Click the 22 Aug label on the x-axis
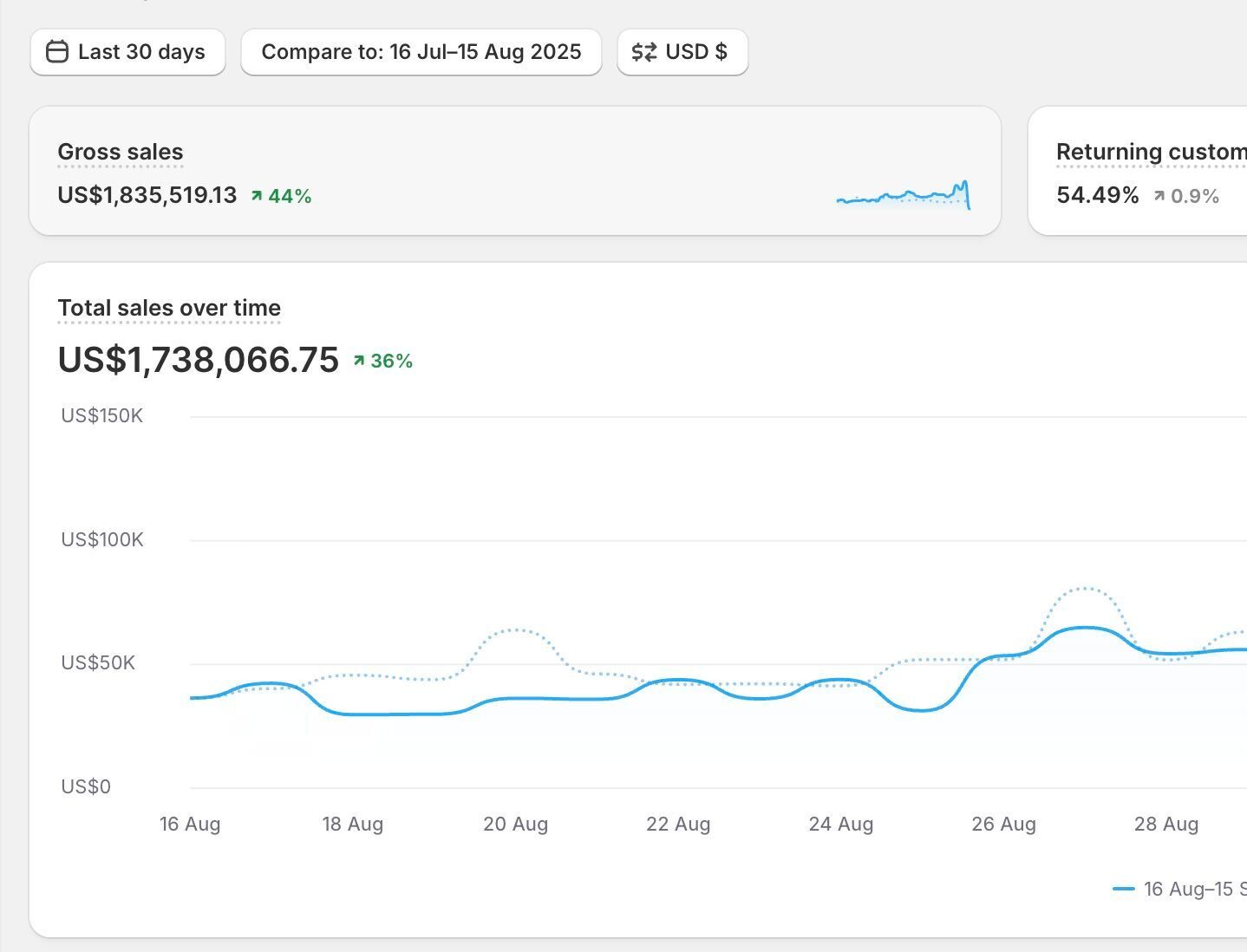 [678, 824]
